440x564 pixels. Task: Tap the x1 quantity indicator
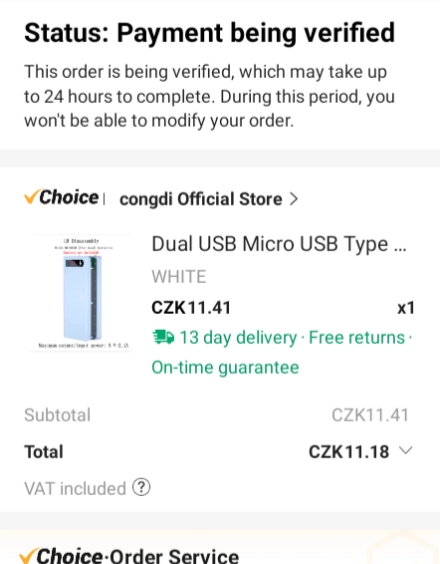click(406, 308)
